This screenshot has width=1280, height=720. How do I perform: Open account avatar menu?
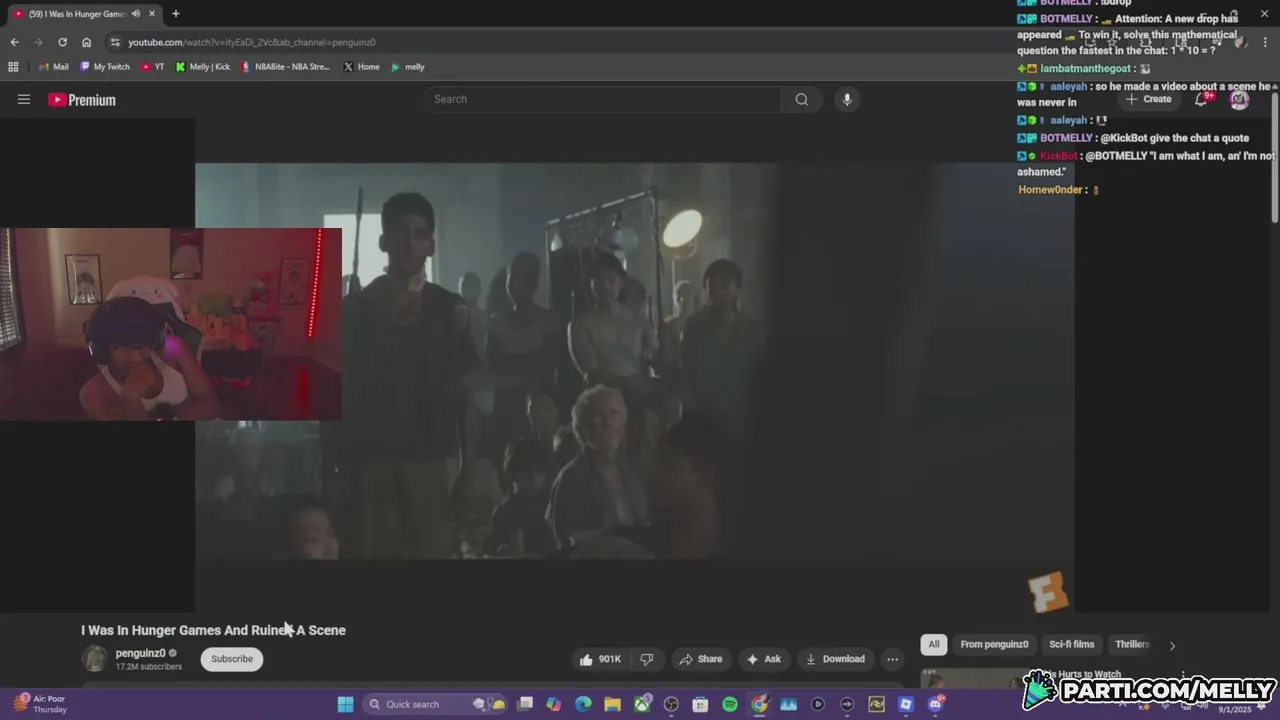tap(1239, 99)
